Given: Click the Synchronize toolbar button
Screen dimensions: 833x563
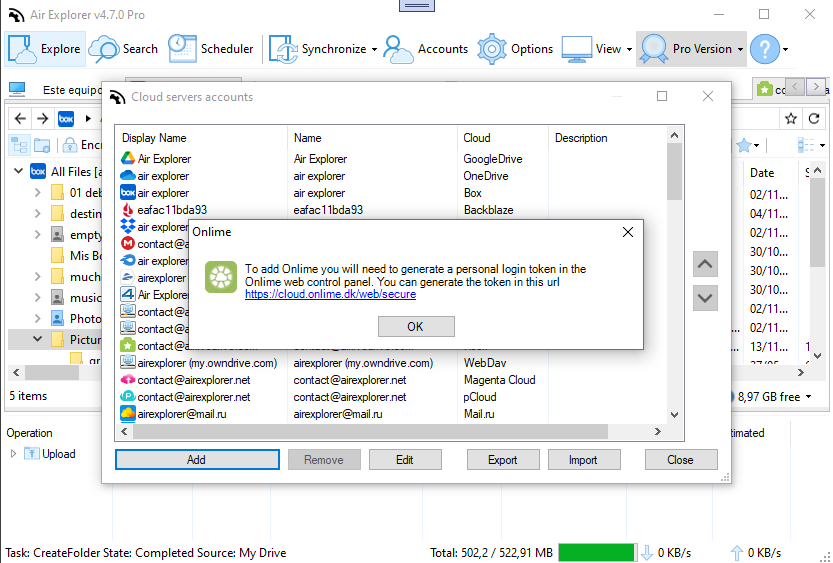Looking at the screenshot, I should (317, 49).
